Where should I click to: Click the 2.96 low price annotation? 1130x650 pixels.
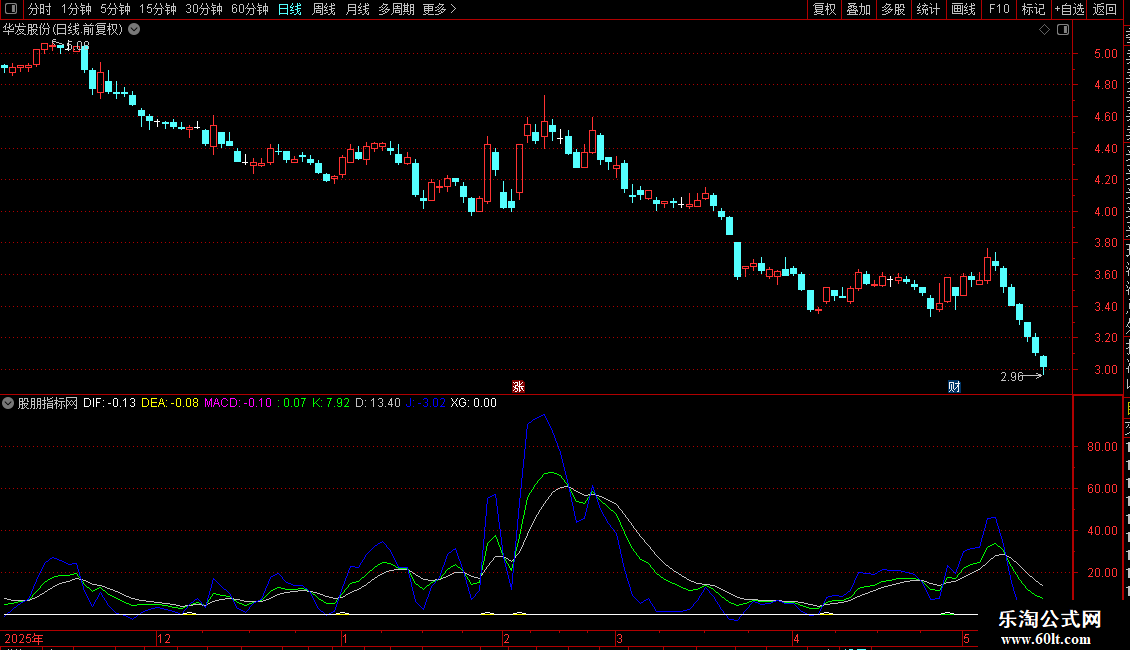click(x=1012, y=376)
